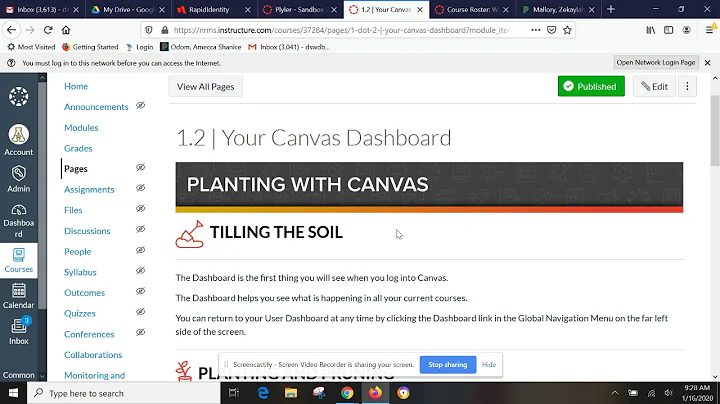Toggle visibility eye next to Files
Viewport: 720px width, 404px height.
coord(141,209)
